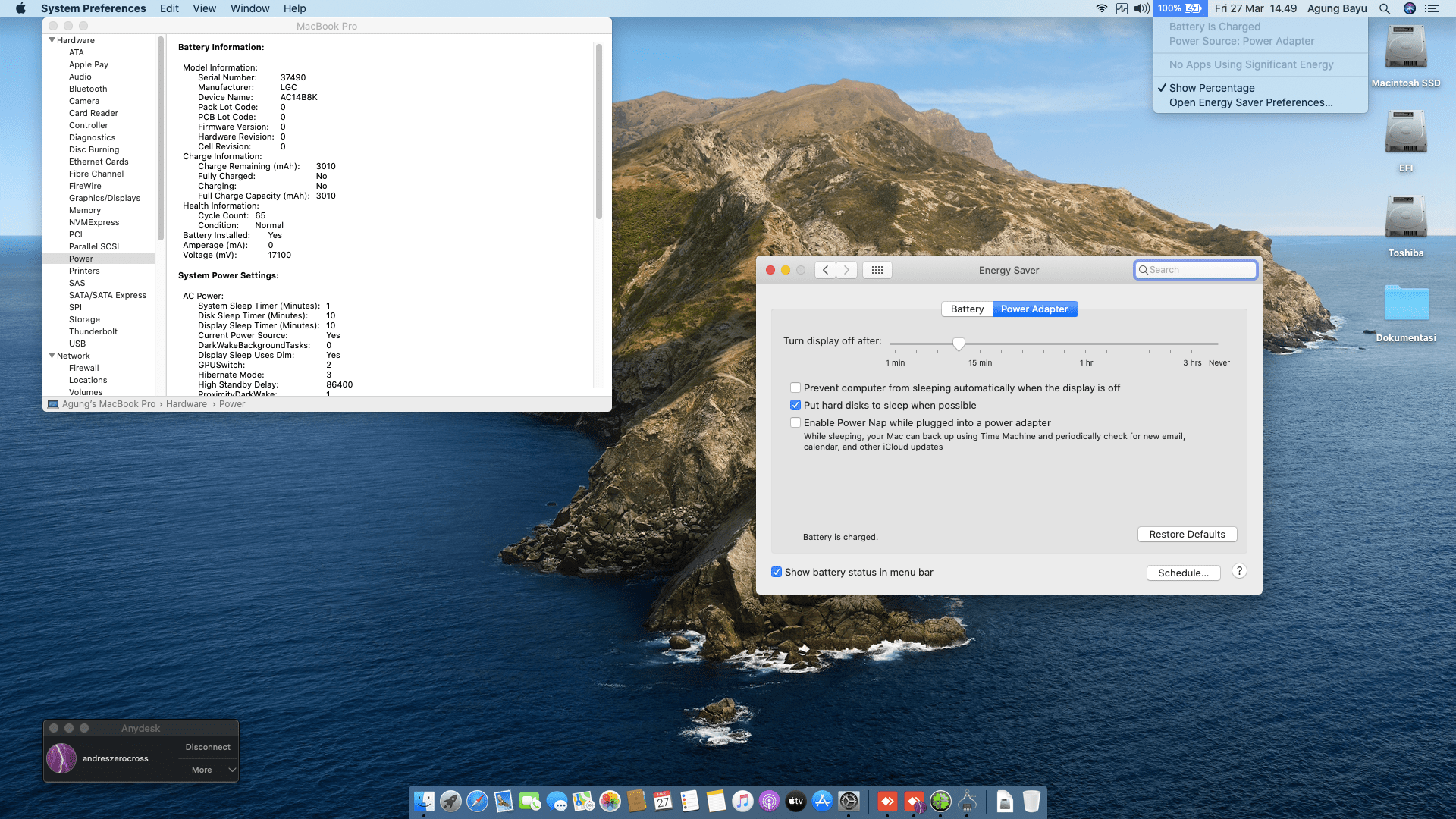Select Open Energy Saver Preferences menu item
This screenshot has height=819, width=1456.
pyautogui.click(x=1250, y=102)
